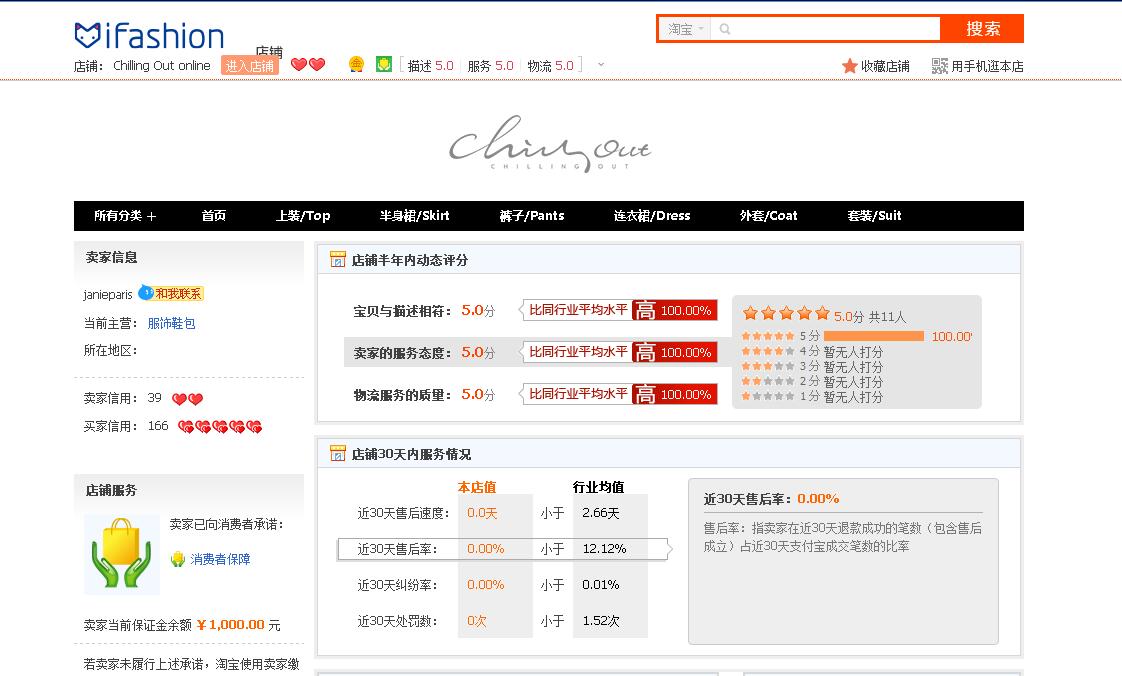This screenshot has width=1122, height=676.
Task: Click the 消费者保障 link
Action: (220, 559)
